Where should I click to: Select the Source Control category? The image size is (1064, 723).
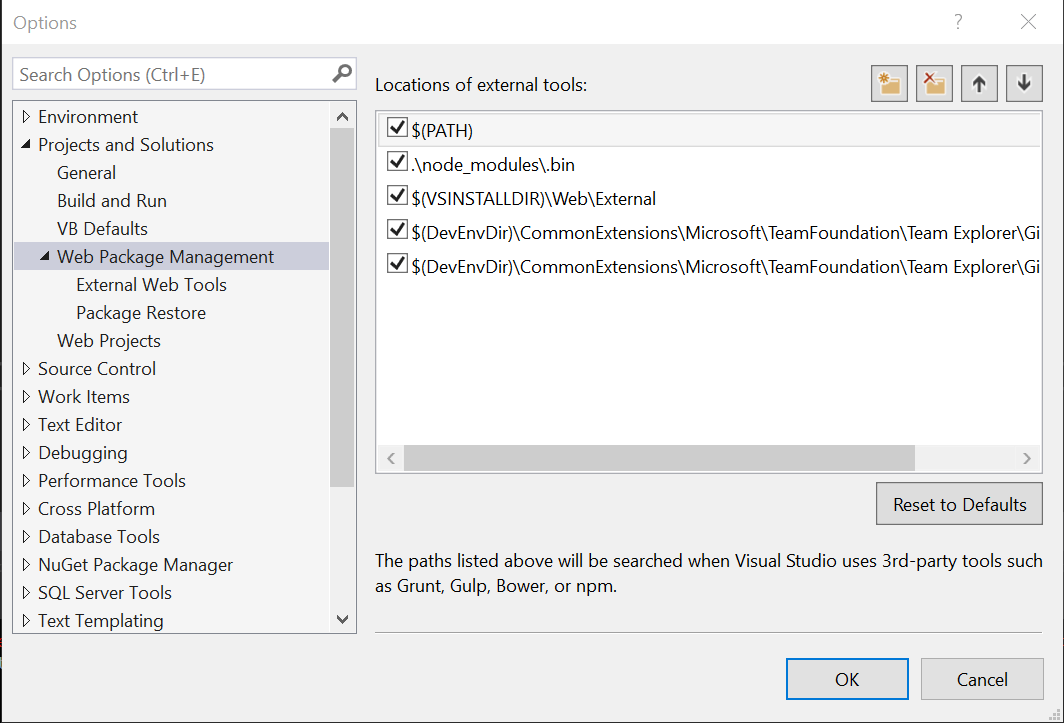(x=97, y=369)
